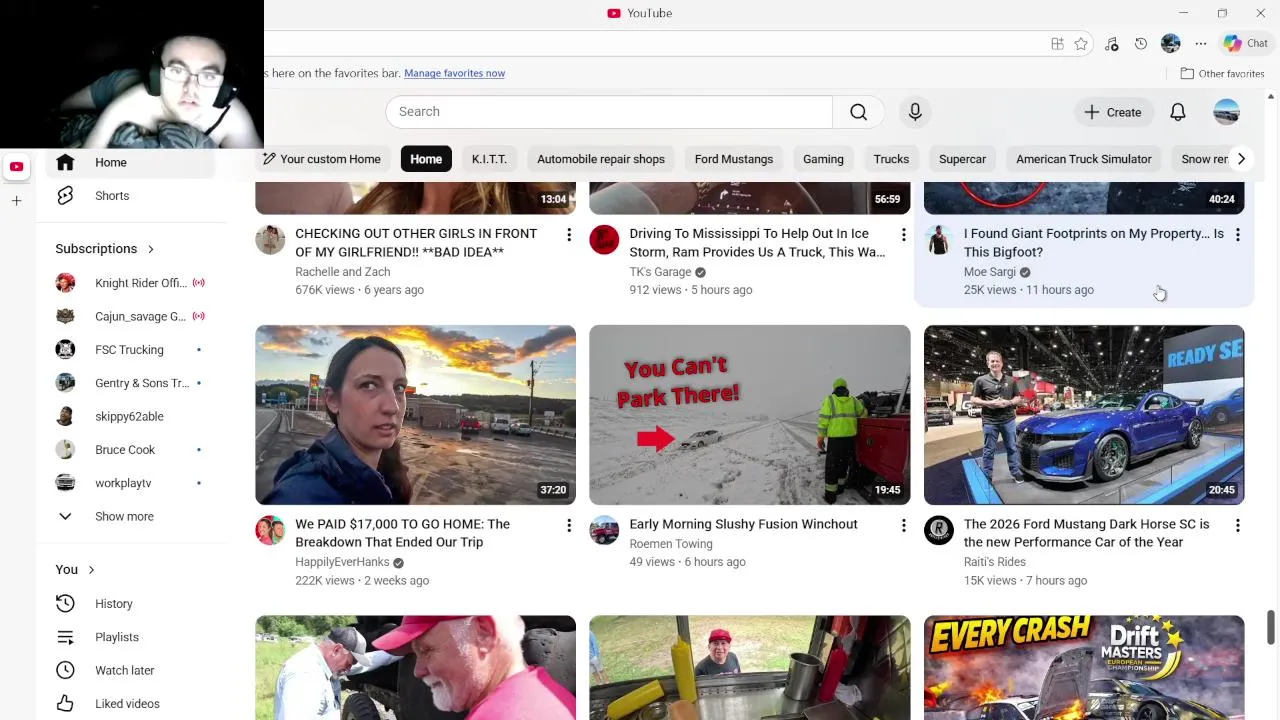Open History in the sidebar
Image resolution: width=1280 pixels, height=720 pixels.
click(130, 604)
